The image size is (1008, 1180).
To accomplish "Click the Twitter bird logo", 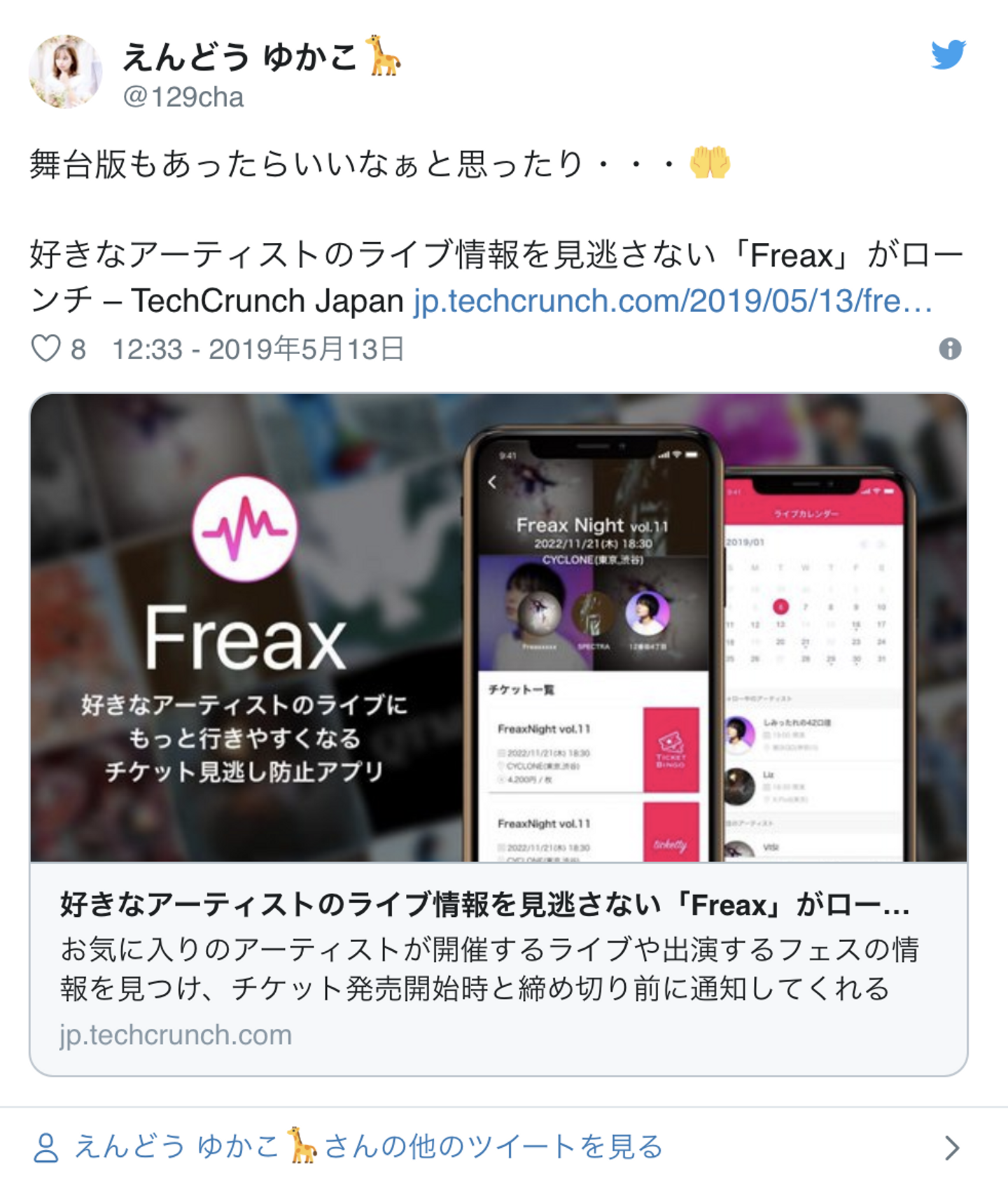I will coord(948,55).
